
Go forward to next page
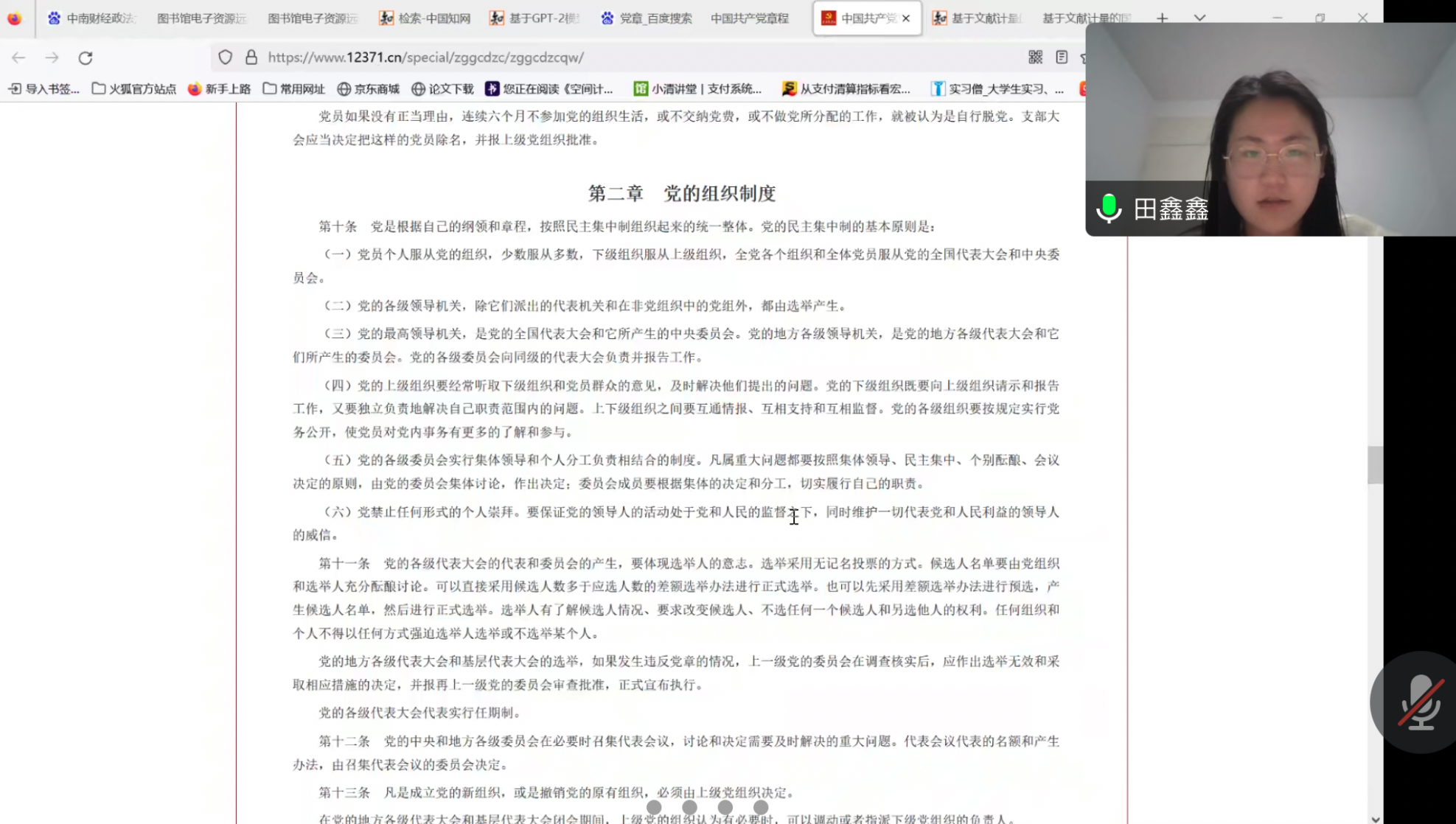coord(52,57)
